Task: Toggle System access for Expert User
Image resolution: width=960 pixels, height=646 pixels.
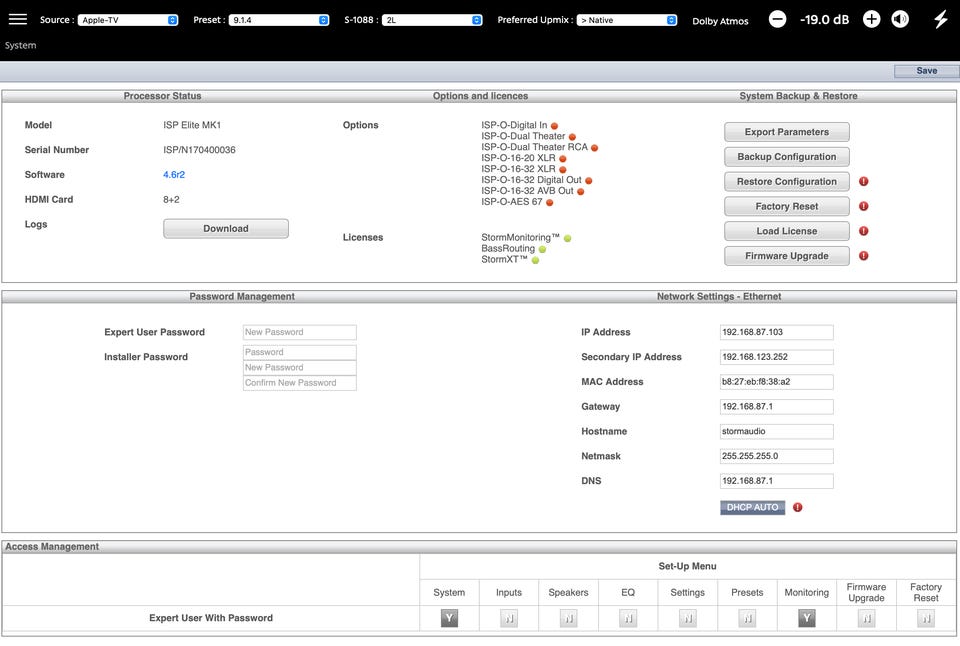Action: click(x=449, y=619)
